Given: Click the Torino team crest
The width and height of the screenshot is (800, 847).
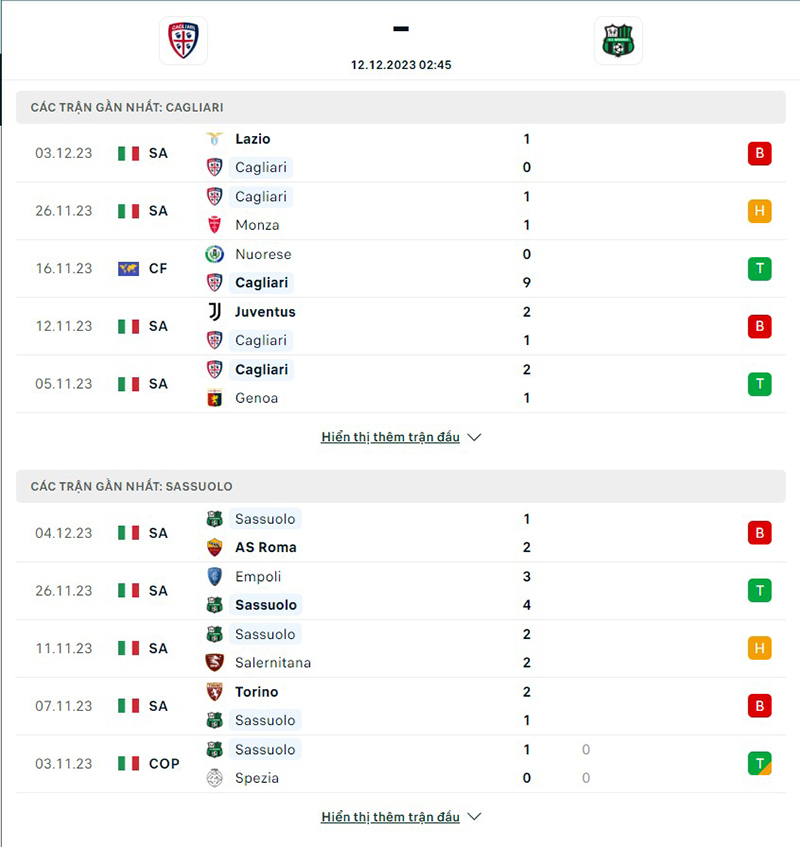Looking at the screenshot, I should [x=213, y=691].
